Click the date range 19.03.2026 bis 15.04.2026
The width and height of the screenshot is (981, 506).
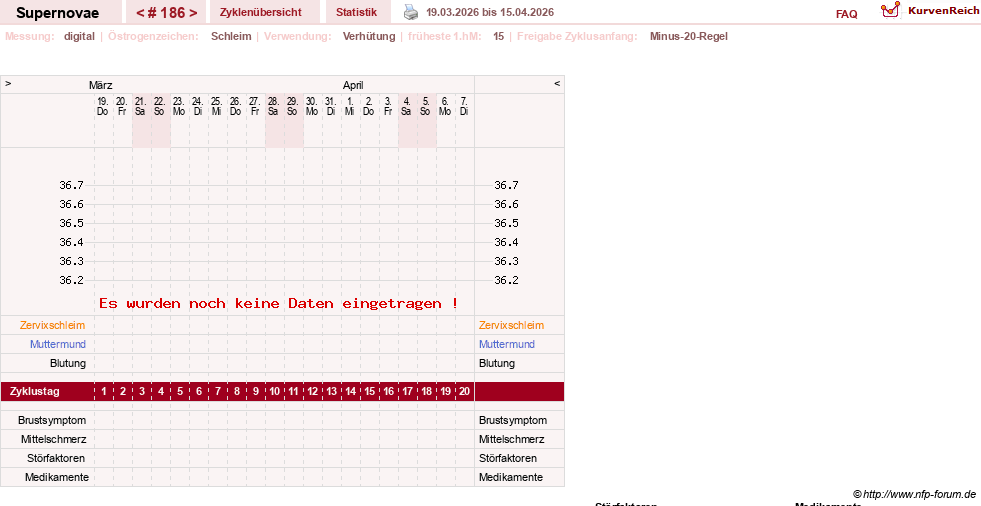490,13
